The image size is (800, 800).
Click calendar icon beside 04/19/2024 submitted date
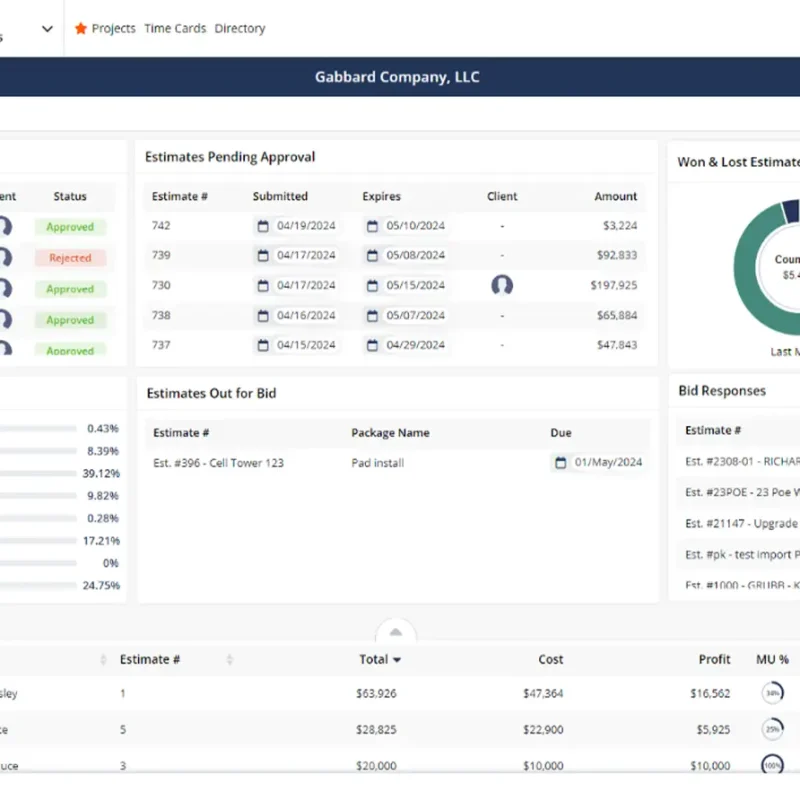click(263, 226)
